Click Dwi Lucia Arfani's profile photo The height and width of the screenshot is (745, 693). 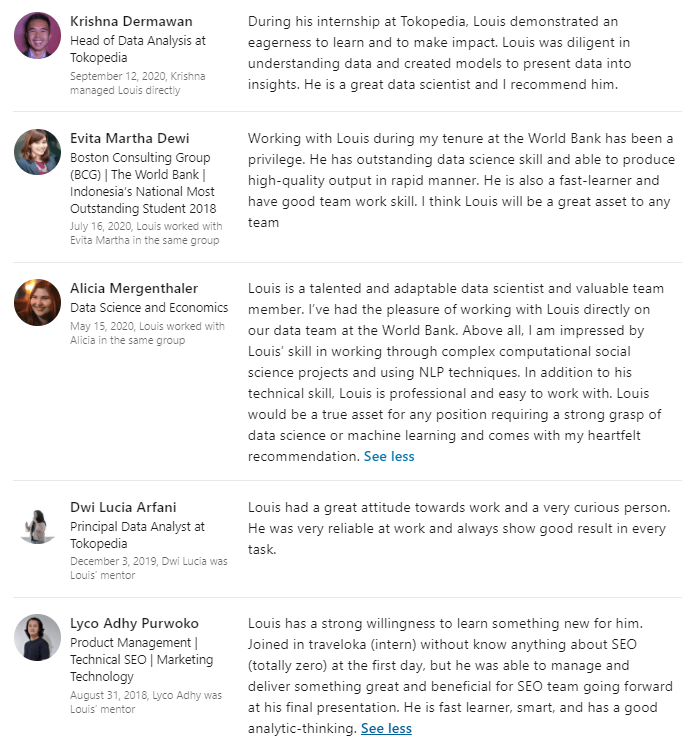pos(37,526)
